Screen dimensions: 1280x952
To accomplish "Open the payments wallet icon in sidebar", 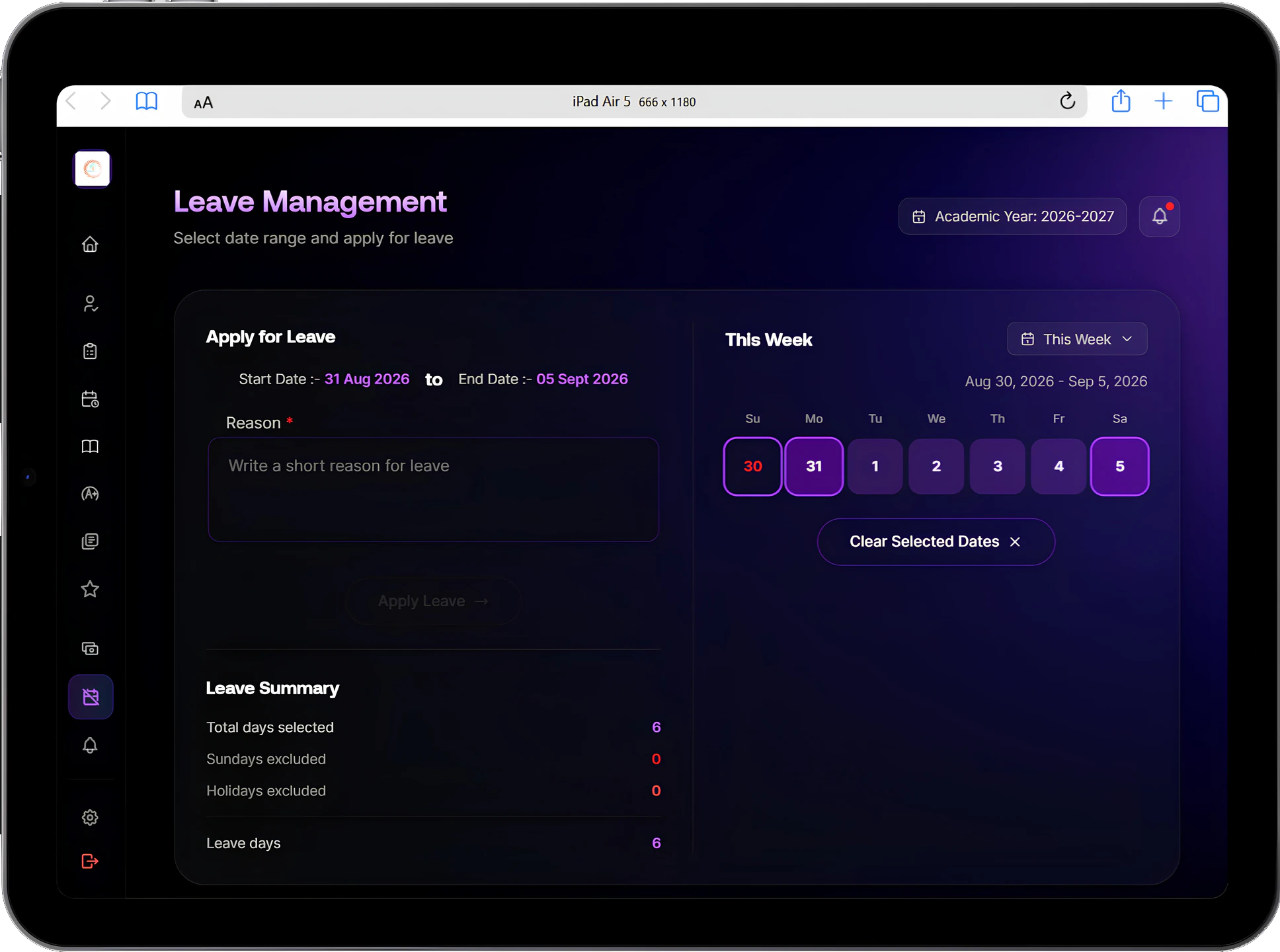I will click(90, 649).
